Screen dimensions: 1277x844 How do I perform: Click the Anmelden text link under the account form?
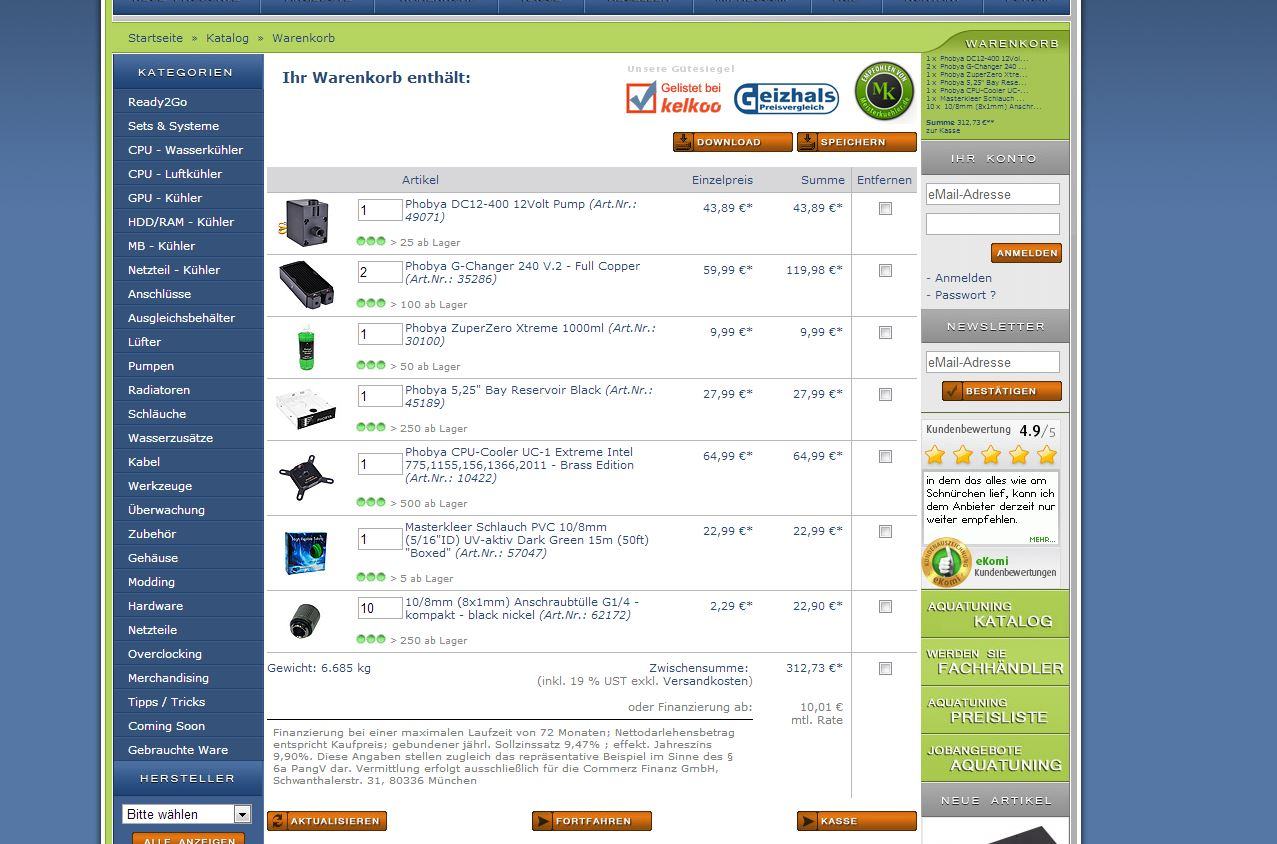[x=963, y=278]
